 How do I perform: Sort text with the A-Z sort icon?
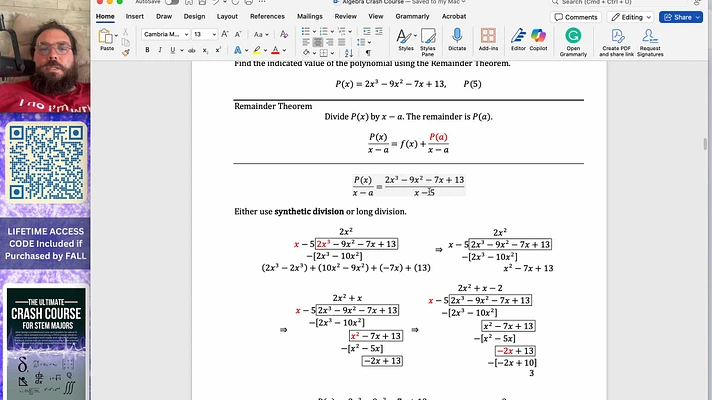click(349, 53)
